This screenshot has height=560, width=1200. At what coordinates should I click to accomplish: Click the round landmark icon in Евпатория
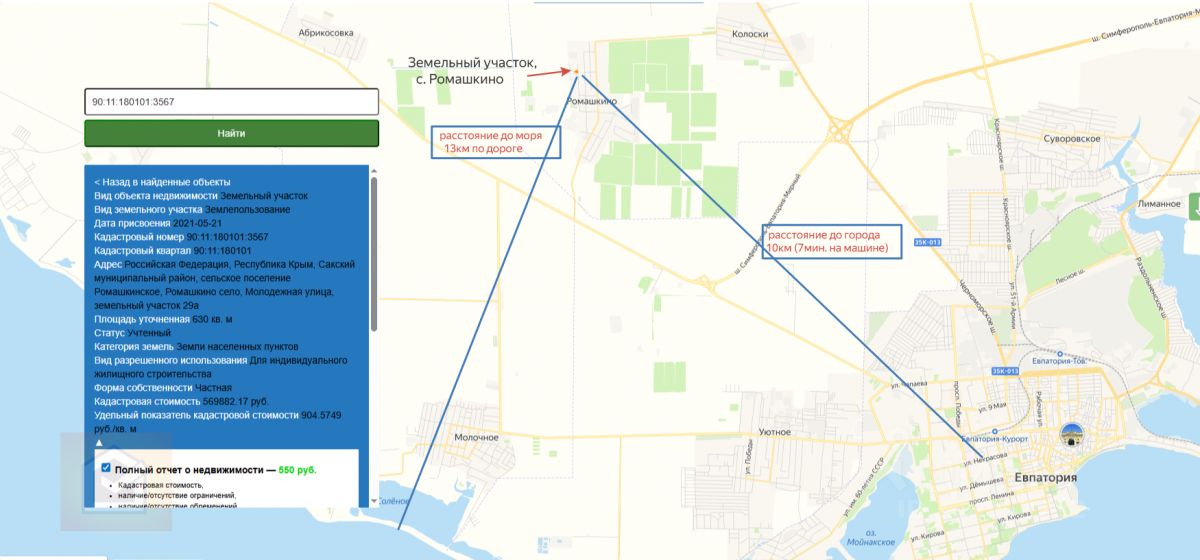pos(1072,436)
